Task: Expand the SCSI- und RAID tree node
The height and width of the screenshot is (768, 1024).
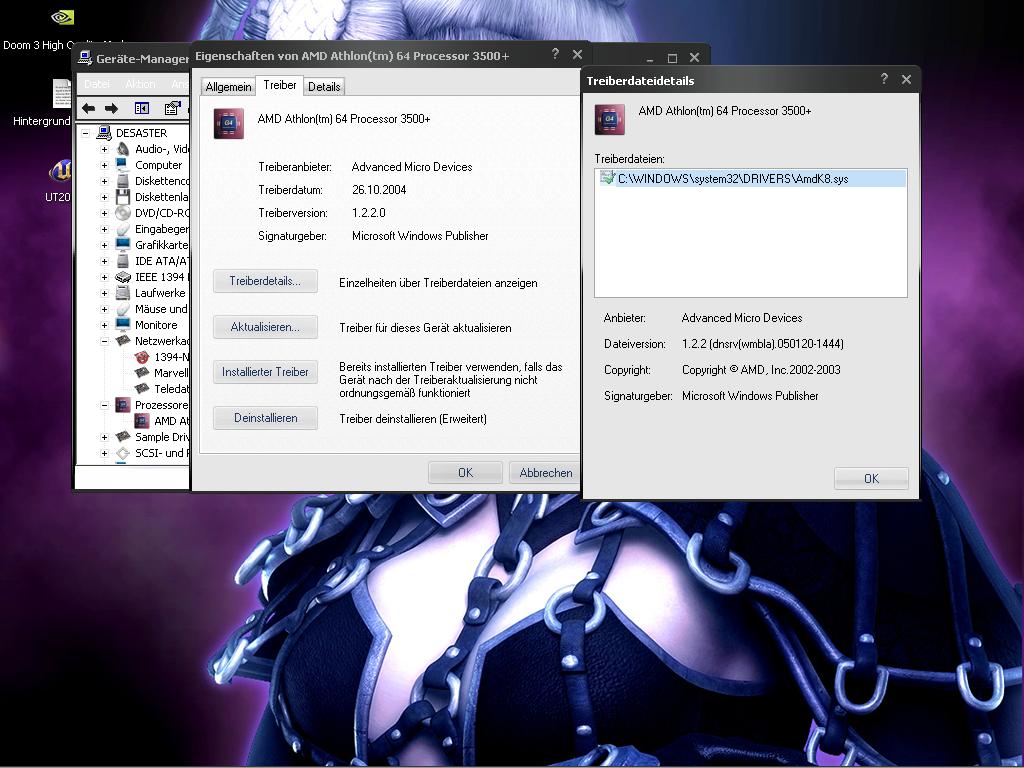Action: pos(104,453)
